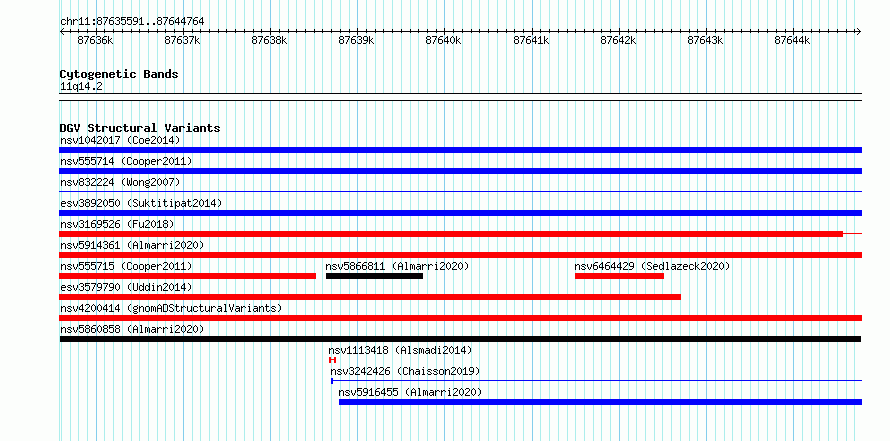Click the 87640k ruler tick label
This screenshot has height=441, width=890.
coord(443,40)
